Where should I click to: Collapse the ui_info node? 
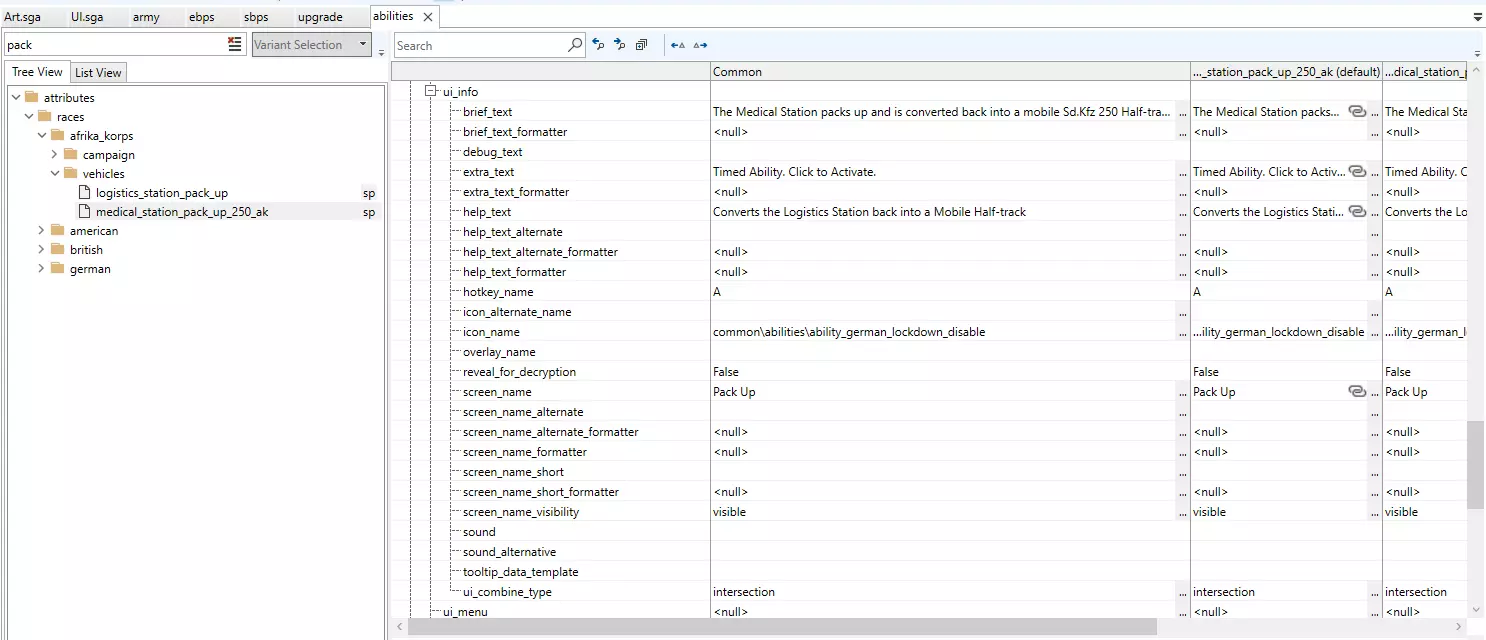432,92
